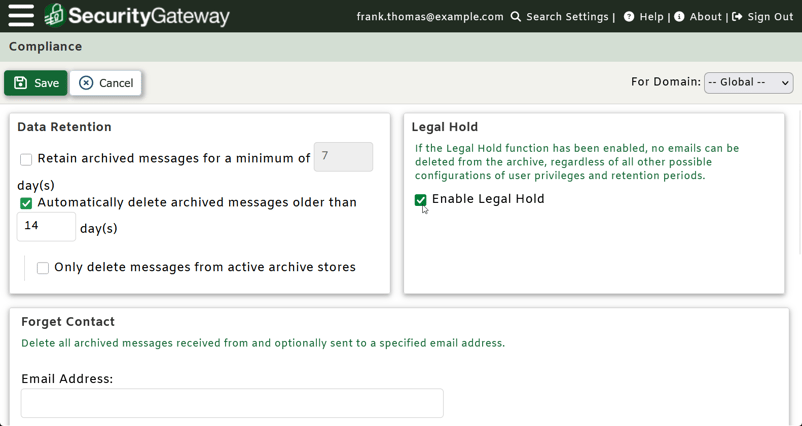This screenshot has height=426, width=802.
Task: Open the Help link
Action: [651, 17]
